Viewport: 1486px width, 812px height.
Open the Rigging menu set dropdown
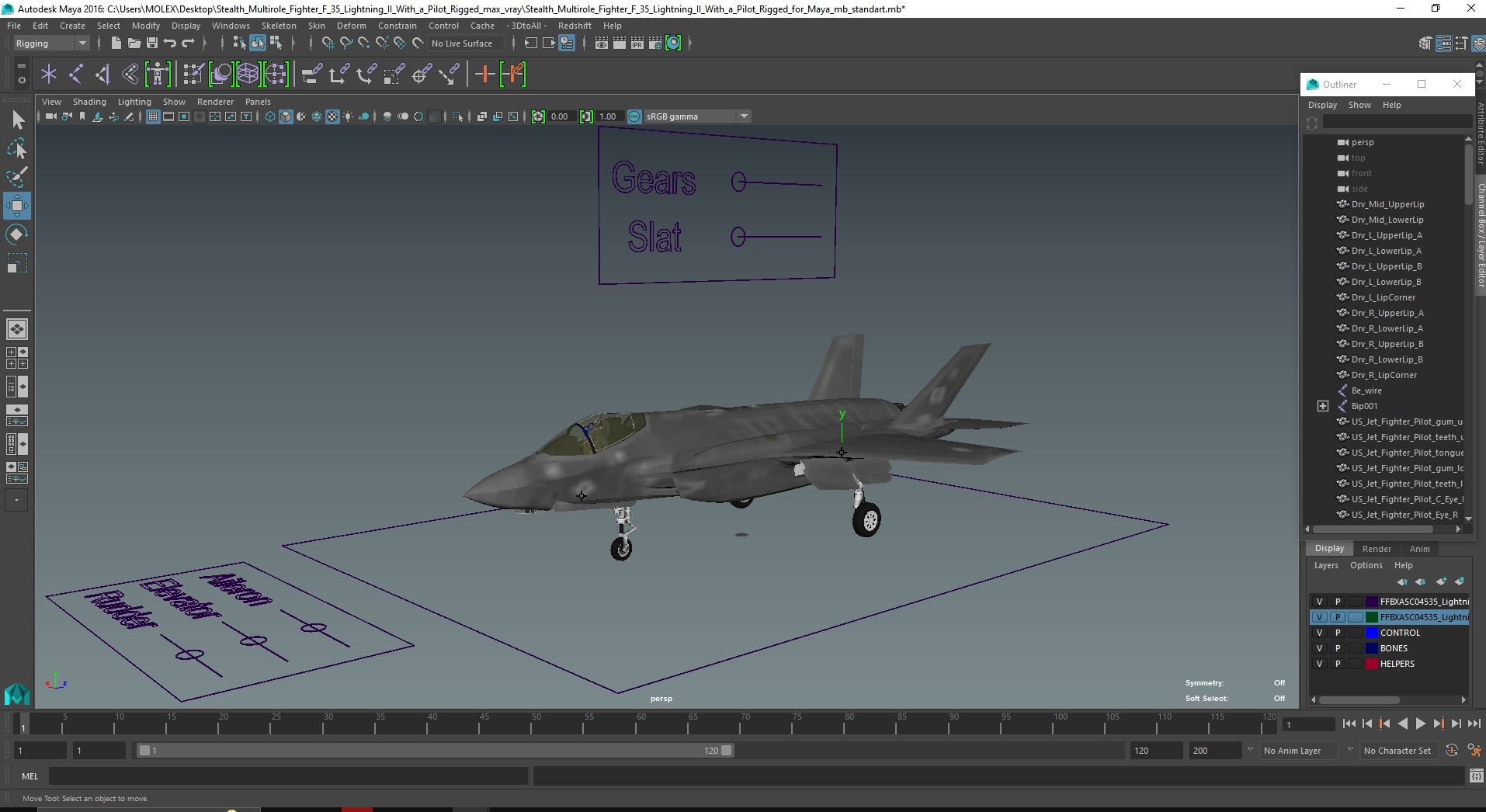(x=51, y=43)
